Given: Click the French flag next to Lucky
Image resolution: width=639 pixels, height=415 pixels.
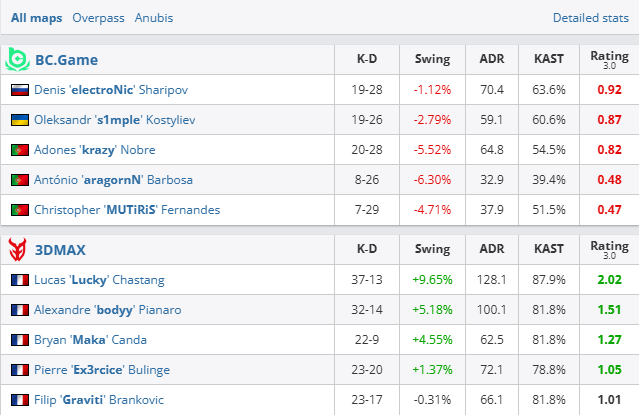Looking at the screenshot, I should [x=19, y=280].
